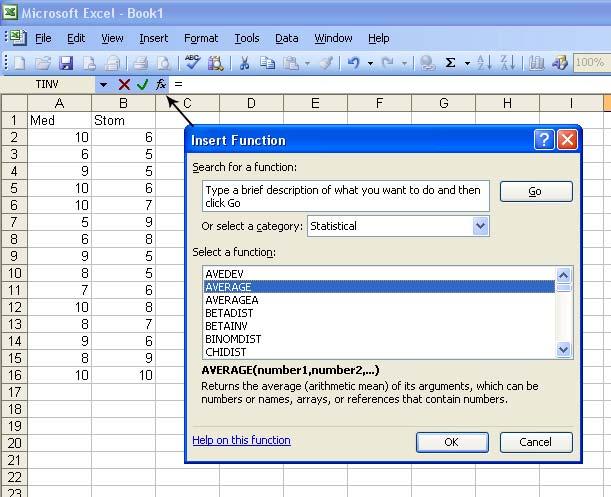Select column A header
611x497 pixels.
[x=59, y=103]
